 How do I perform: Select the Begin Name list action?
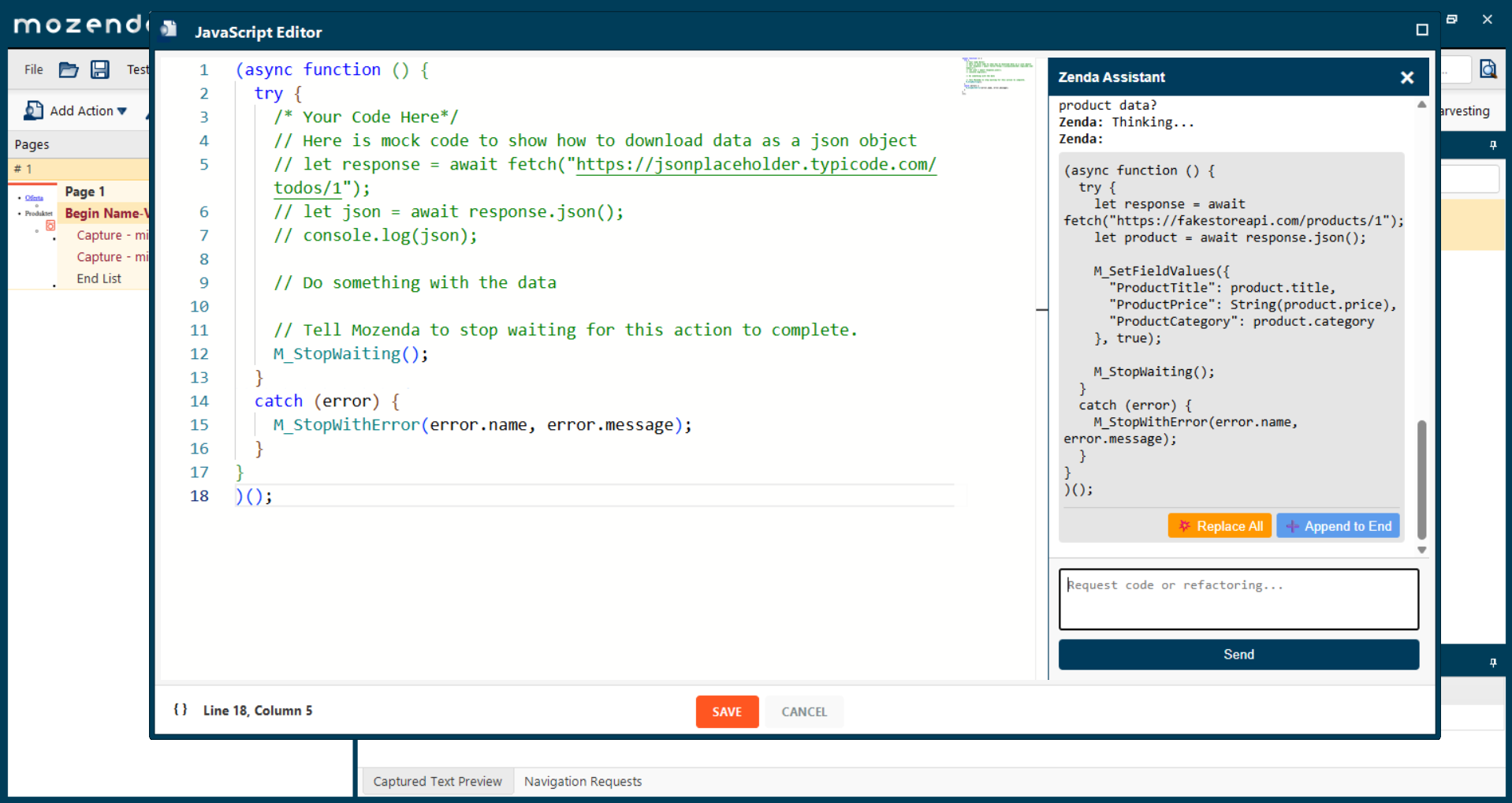point(106,213)
